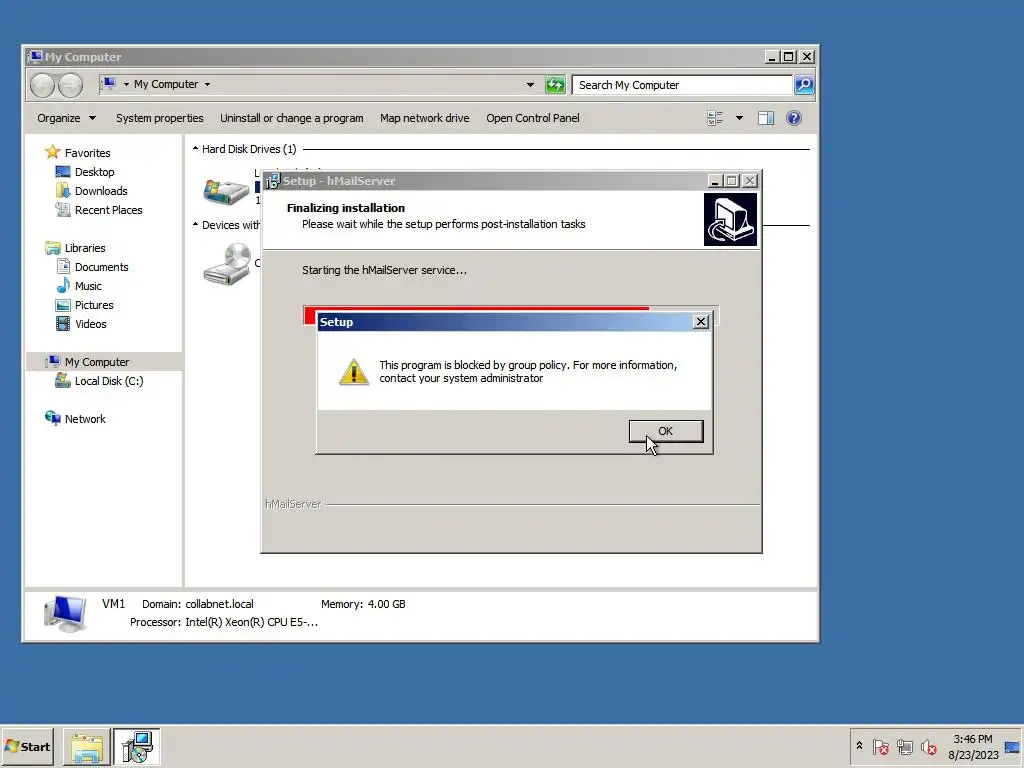Collapse the Hard Disk Drives group
This screenshot has height=768, width=1024.
coord(195,149)
